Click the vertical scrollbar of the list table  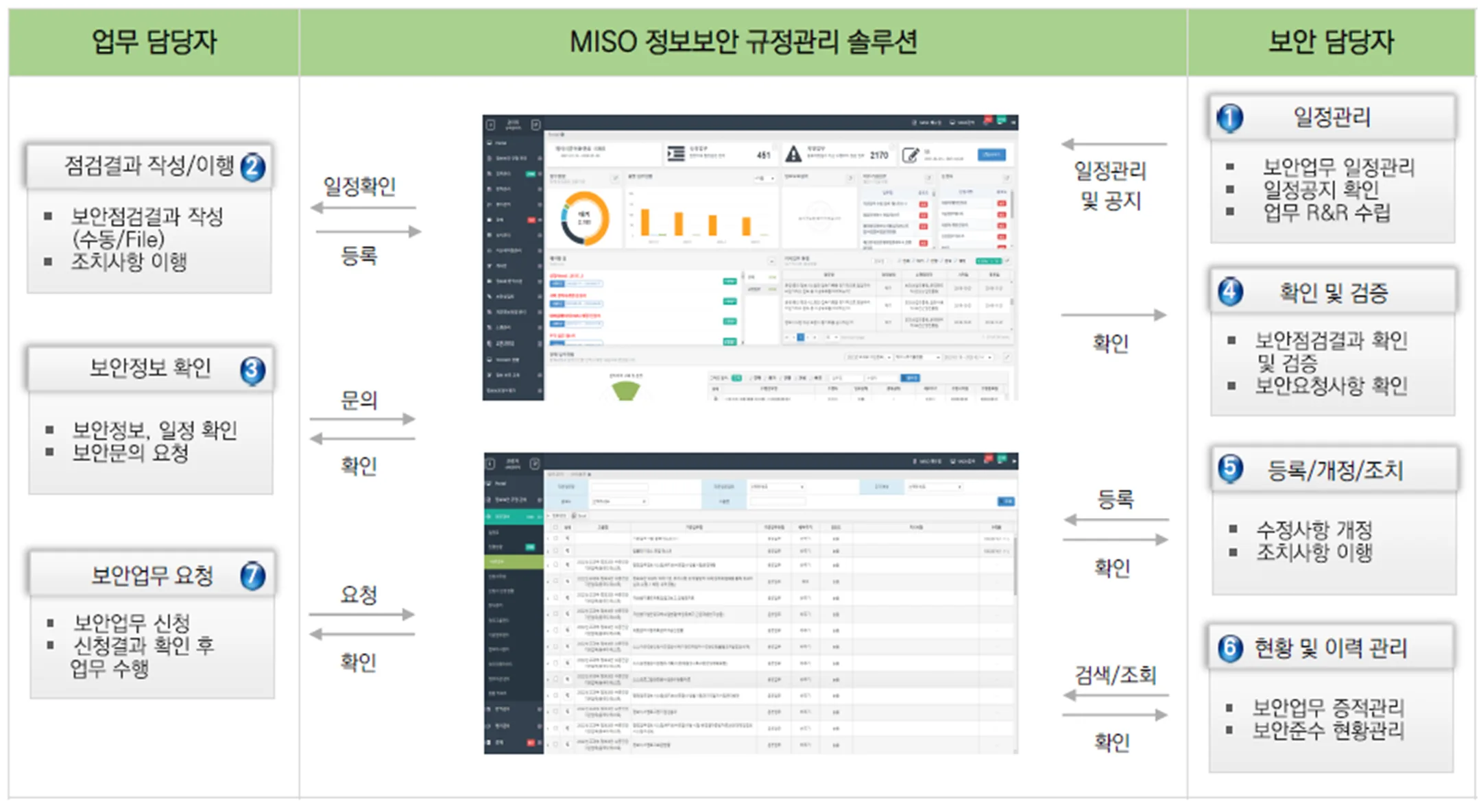(x=1015, y=566)
